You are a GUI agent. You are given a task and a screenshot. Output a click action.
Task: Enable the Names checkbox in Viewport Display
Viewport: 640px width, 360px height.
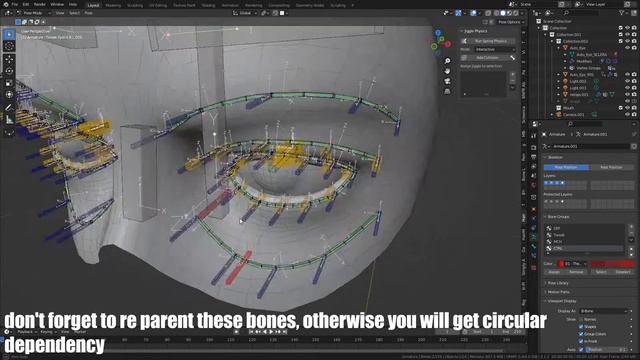581,319
